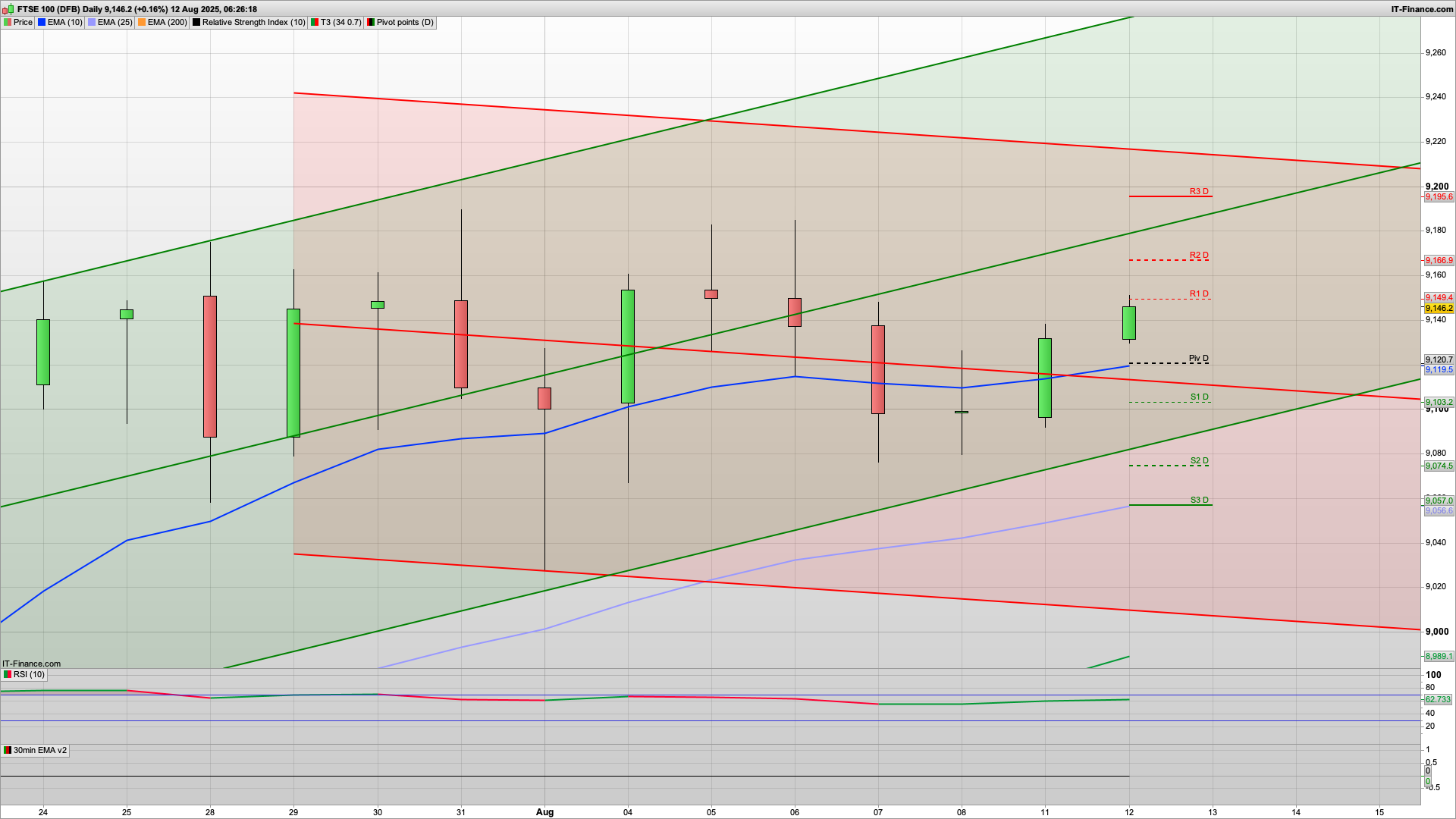Click the Price indicator color icon

click(8, 22)
